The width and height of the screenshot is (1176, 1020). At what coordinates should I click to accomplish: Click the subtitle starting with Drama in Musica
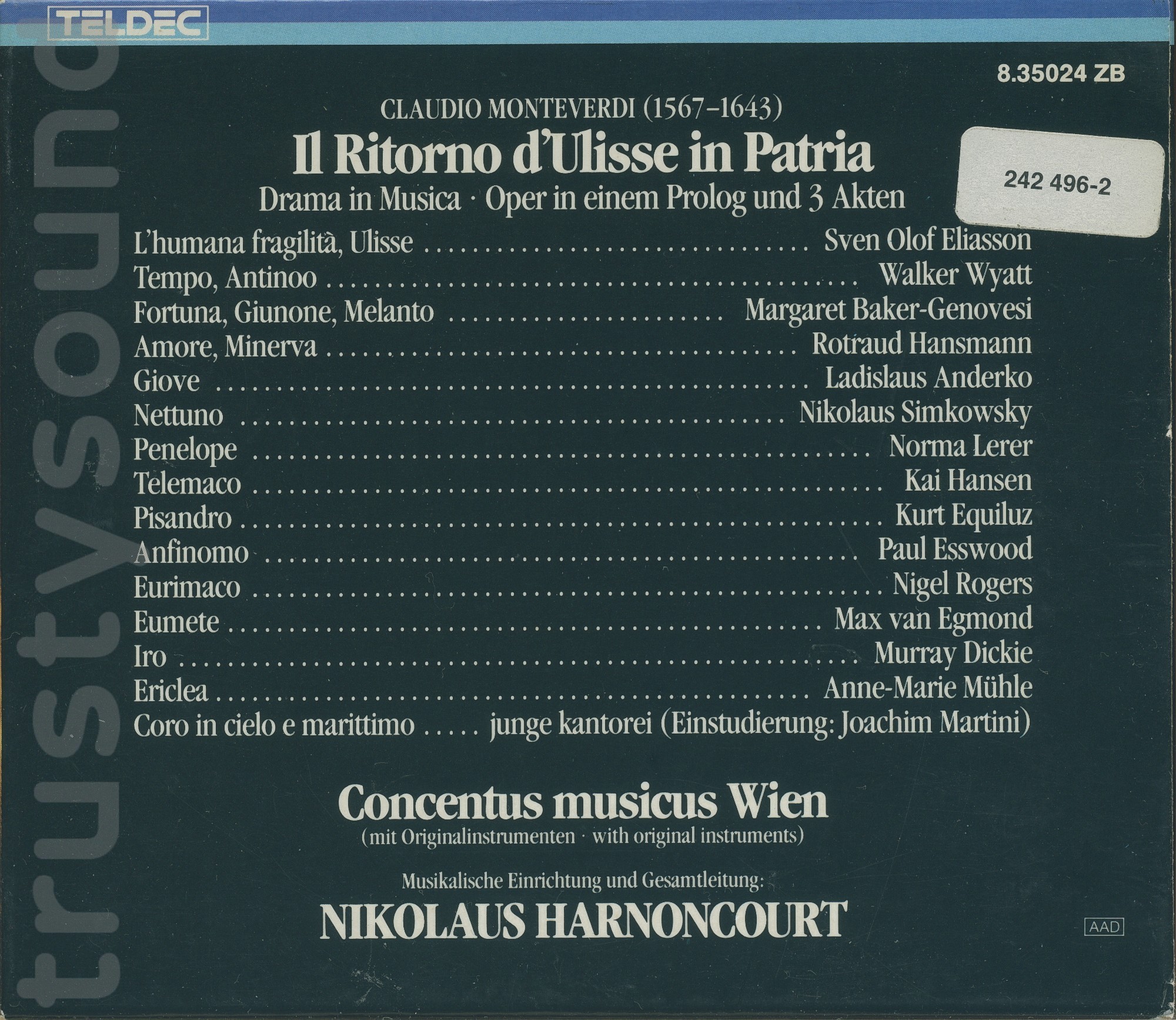(x=582, y=199)
